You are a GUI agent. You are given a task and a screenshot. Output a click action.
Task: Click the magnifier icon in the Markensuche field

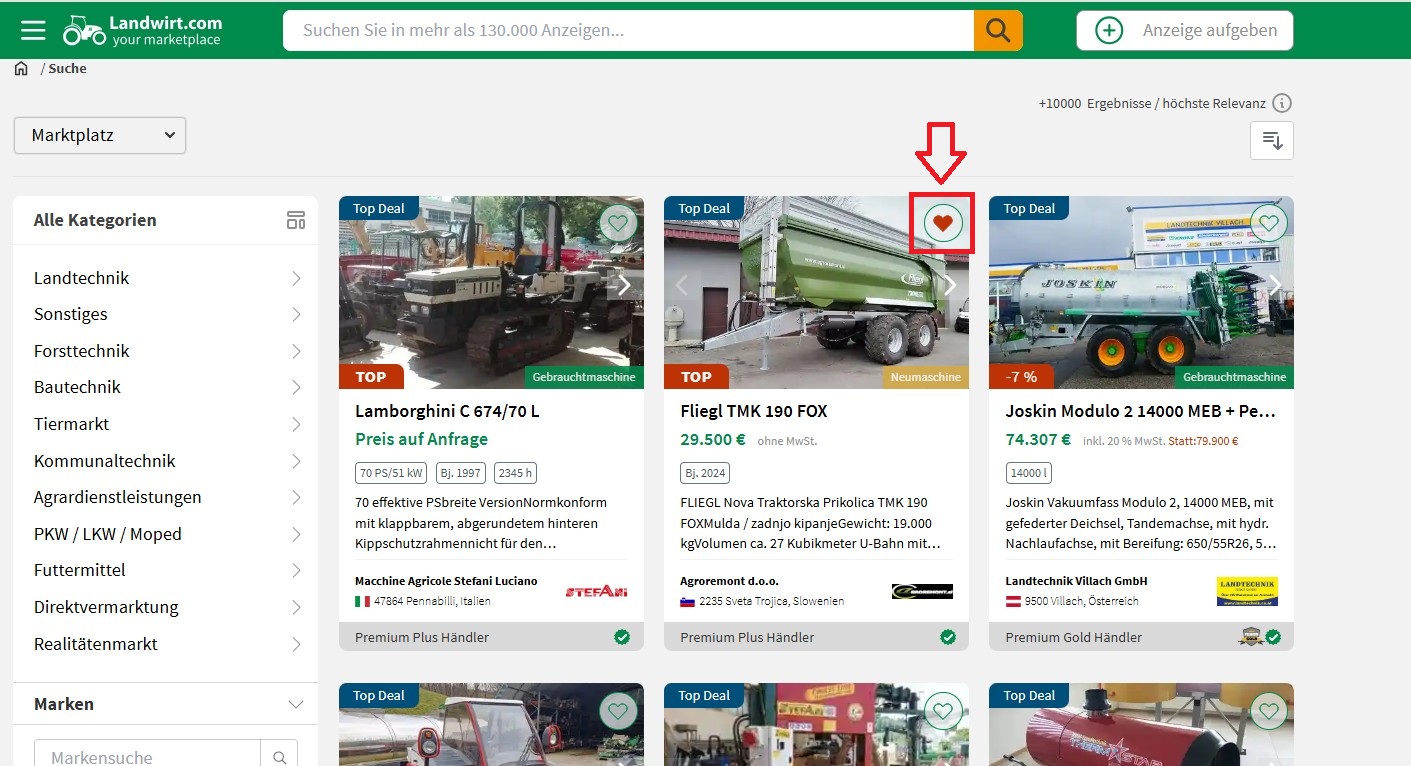click(x=279, y=756)
